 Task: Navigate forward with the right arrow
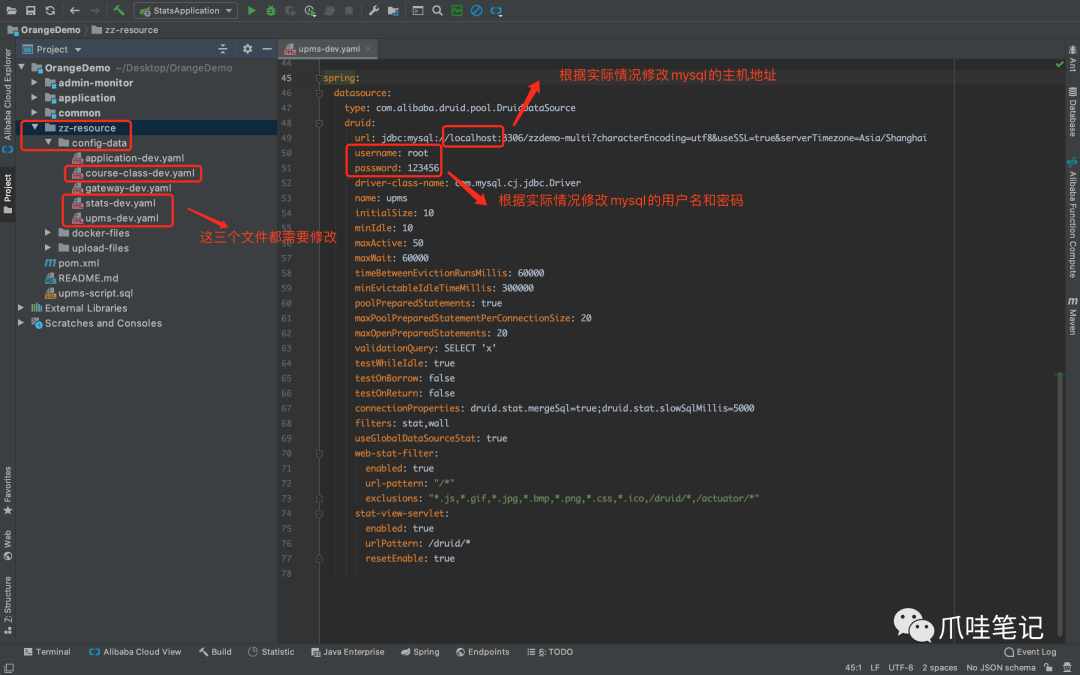coord(94,10)
